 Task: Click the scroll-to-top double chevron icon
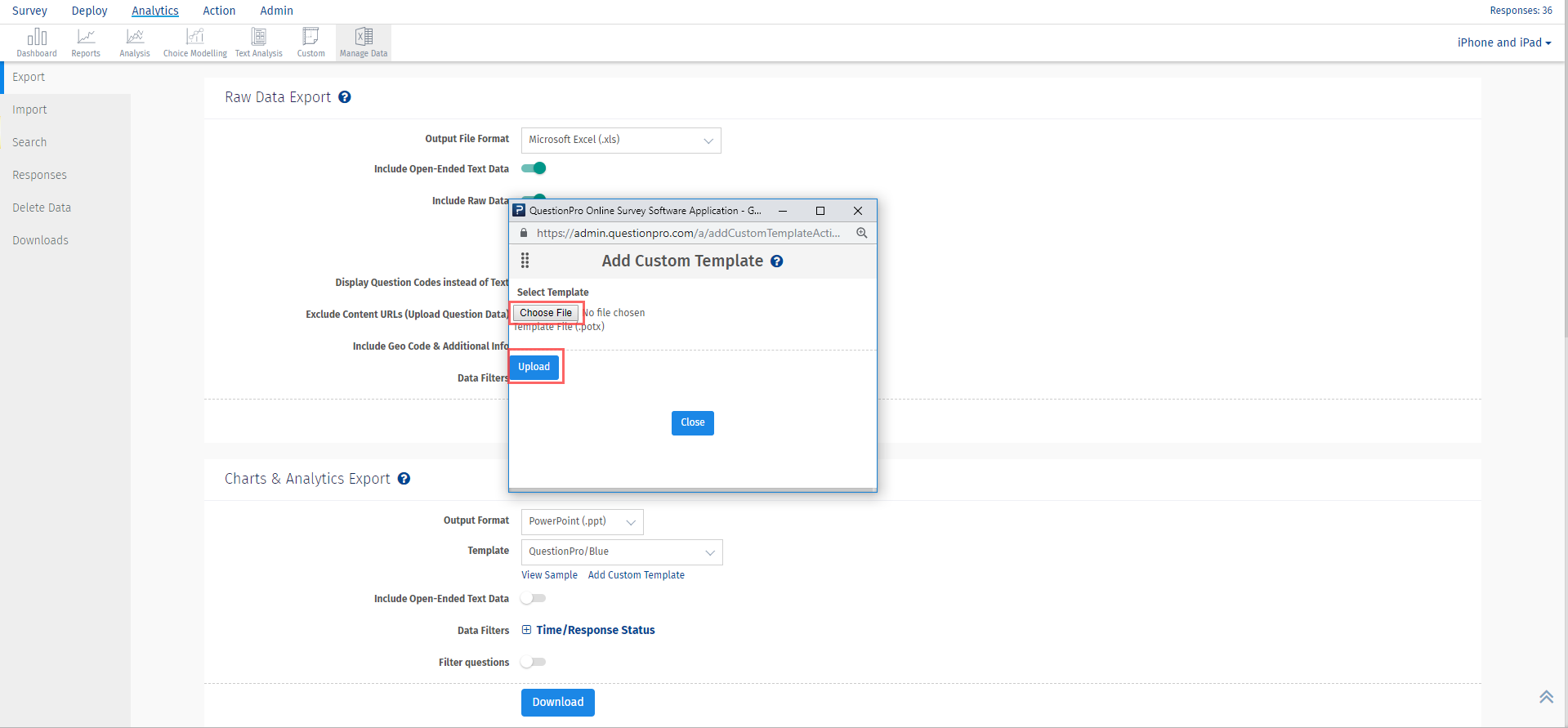(1546, 697)
